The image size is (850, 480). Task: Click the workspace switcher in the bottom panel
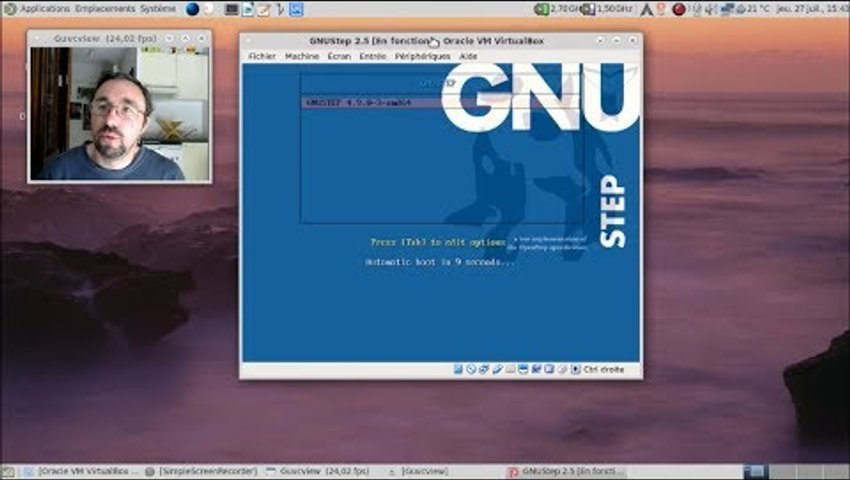coord(796,471)
